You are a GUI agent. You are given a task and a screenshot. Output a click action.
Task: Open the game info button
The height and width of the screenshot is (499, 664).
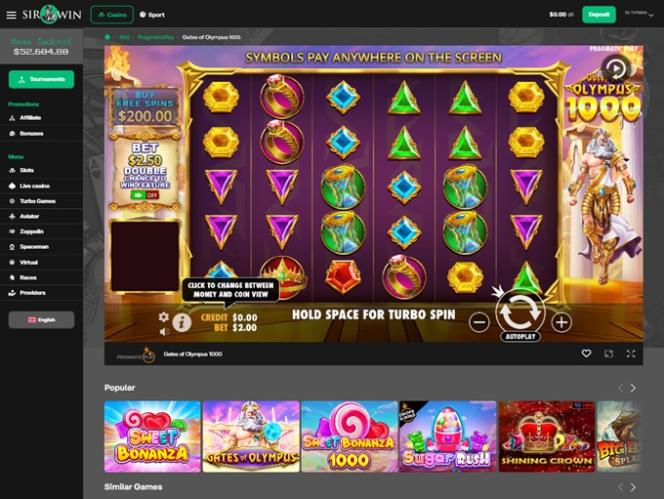[182, 323]
